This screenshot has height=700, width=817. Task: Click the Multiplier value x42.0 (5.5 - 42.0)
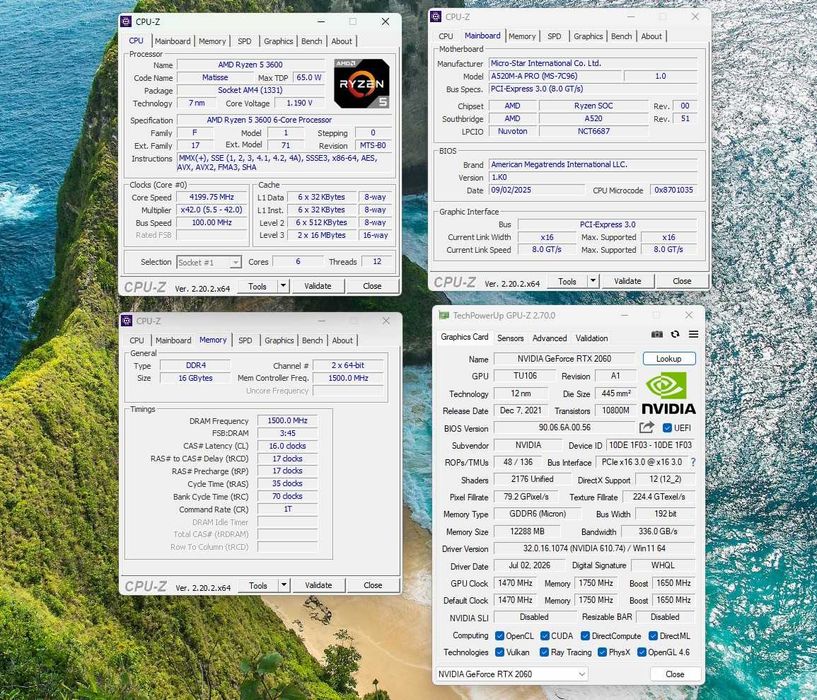[212, 210]
